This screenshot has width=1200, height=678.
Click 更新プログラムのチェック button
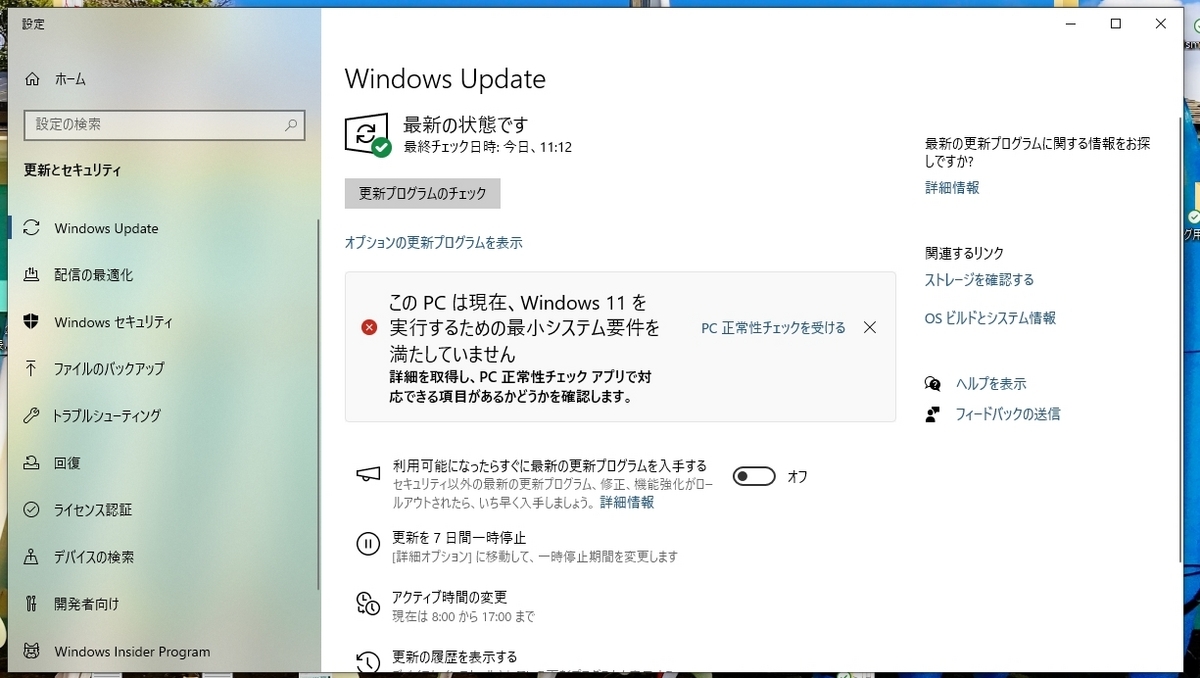click(x=422, y=193)
